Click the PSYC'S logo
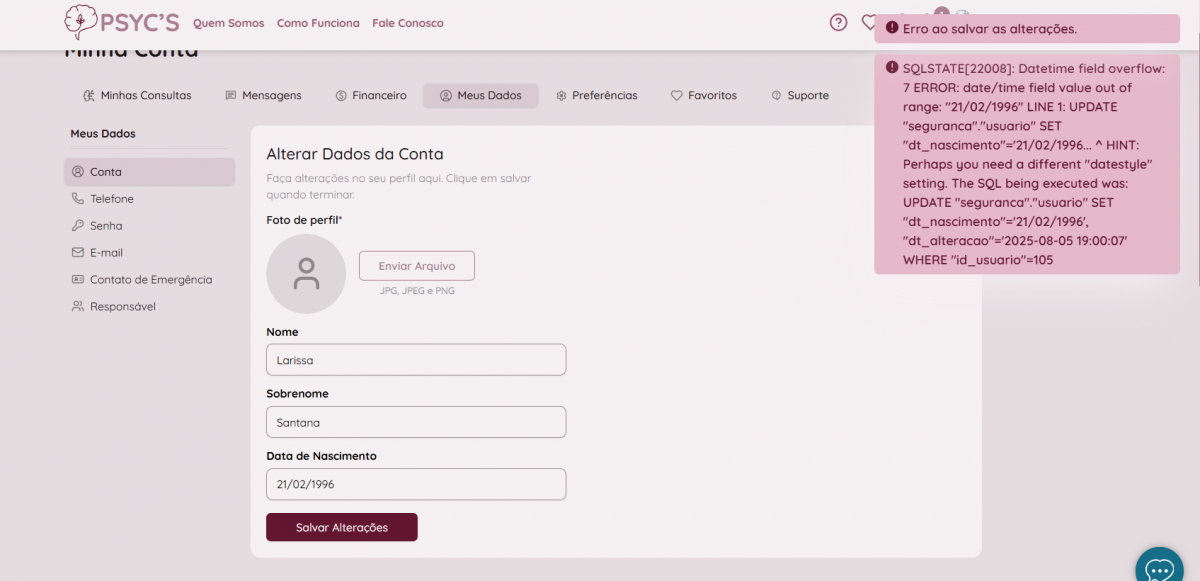The image size is (1200, 581). pyautogui.click(x=121, y=22)
